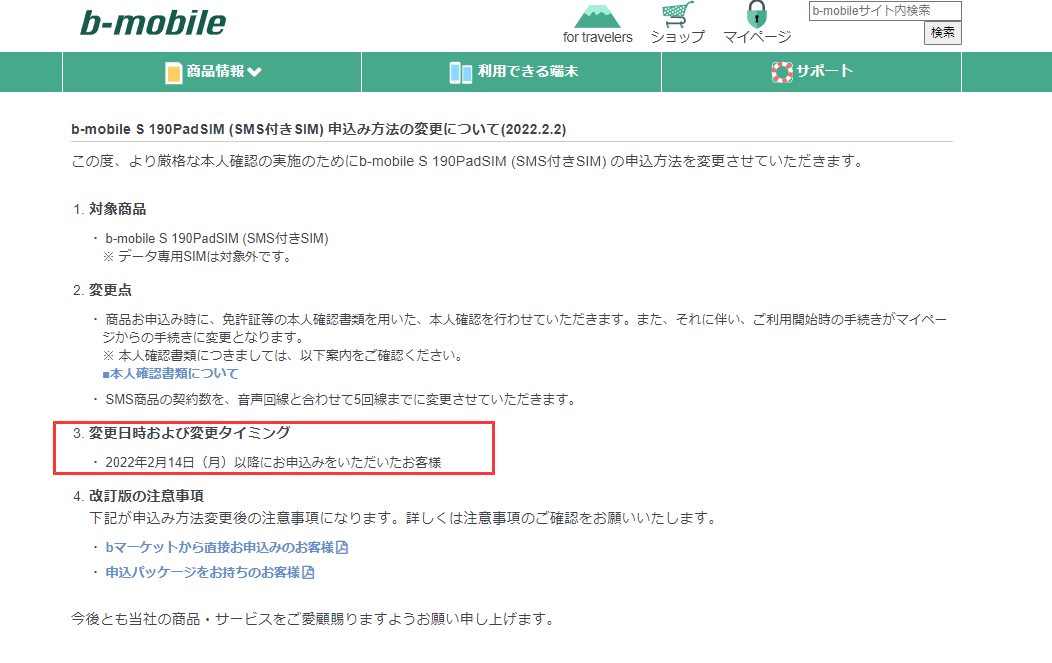1052x663 pixels.
Task: Focus the b-mobileサイト内検索 search field
Action: [x=884, y=11]
